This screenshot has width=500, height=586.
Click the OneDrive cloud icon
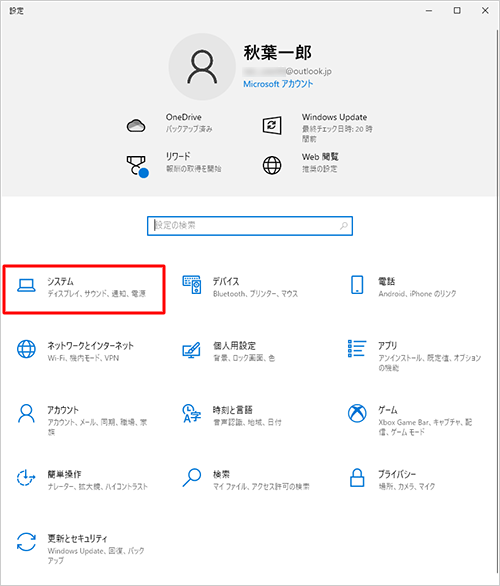pos(136,126)
